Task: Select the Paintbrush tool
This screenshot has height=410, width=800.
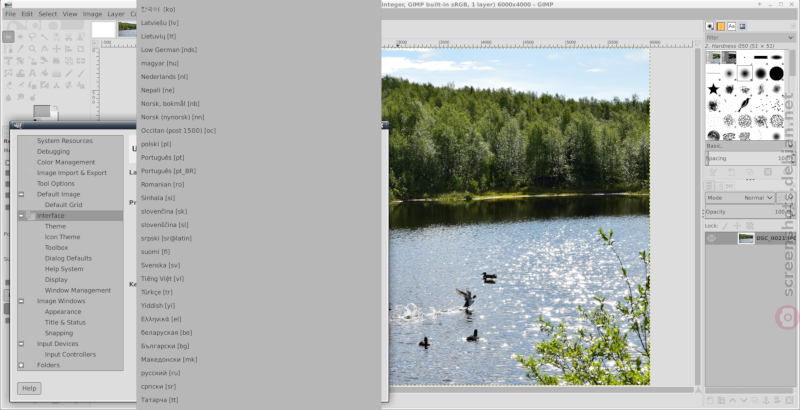Action: point(81,73)
